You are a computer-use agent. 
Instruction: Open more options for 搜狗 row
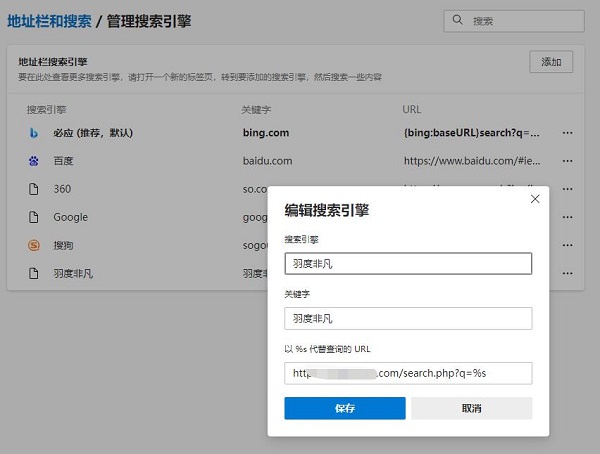click(x=567, y=245)
